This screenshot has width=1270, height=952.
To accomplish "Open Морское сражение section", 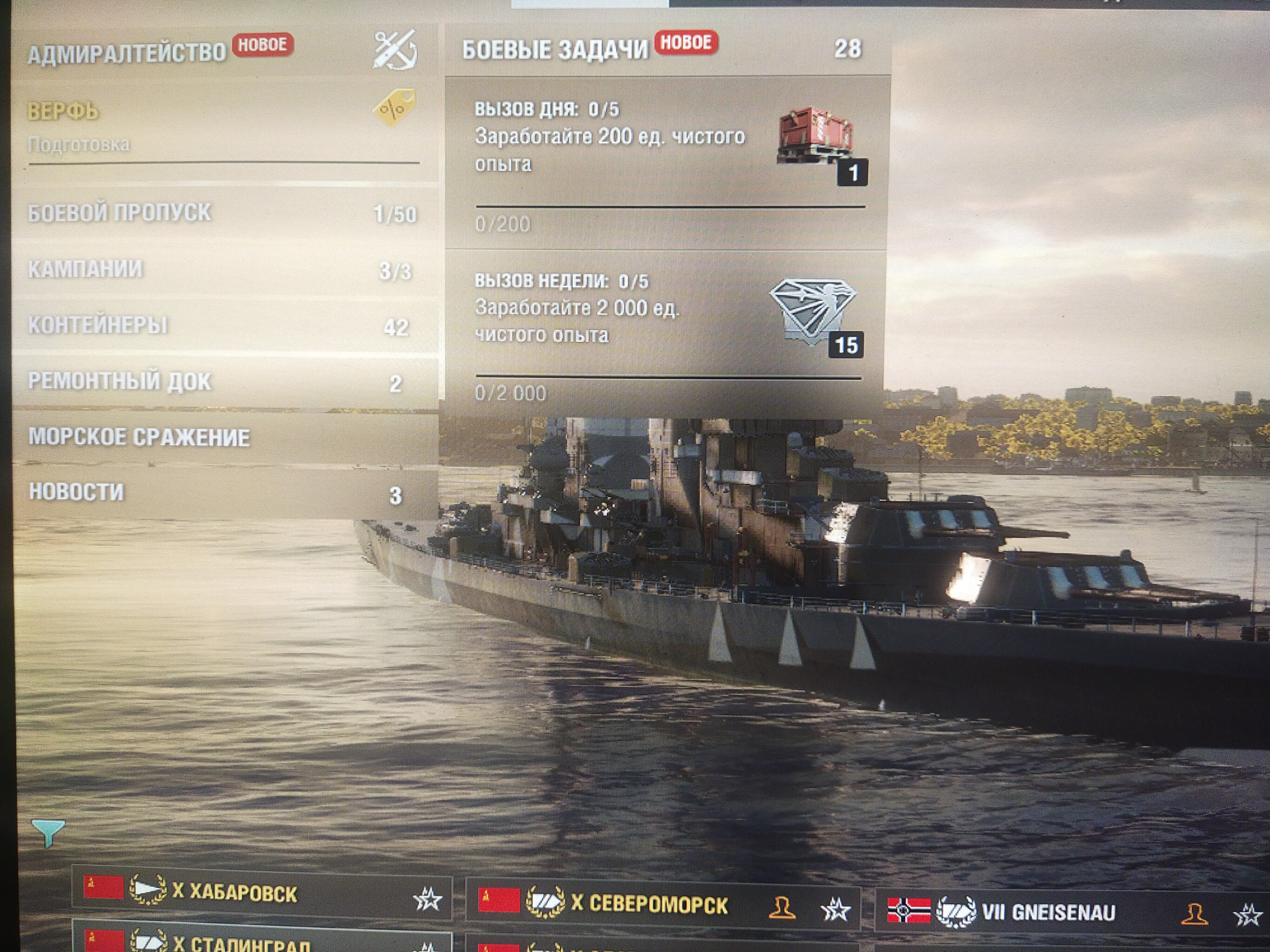I will tap(224, 437).
